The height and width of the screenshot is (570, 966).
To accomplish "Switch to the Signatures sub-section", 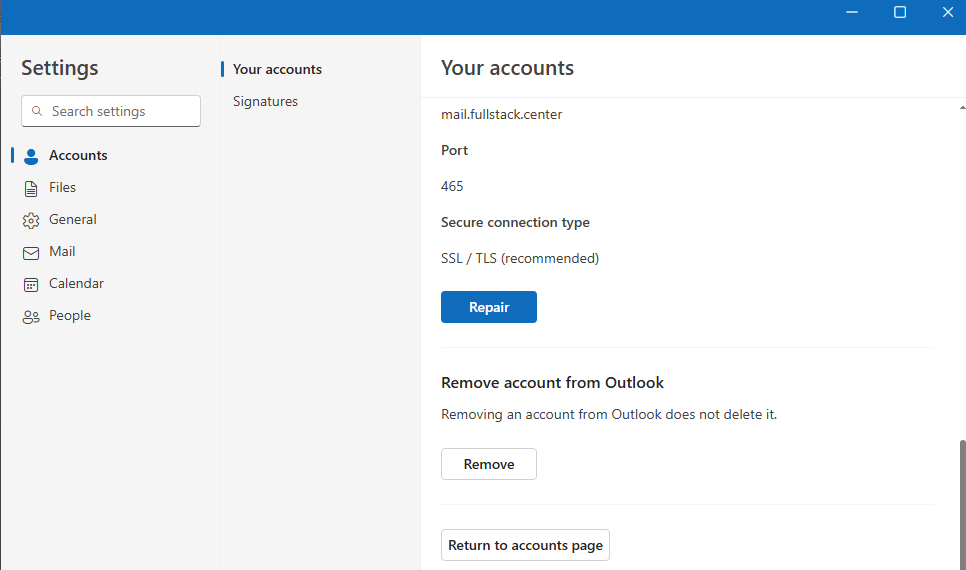I will tap(265, 101).
